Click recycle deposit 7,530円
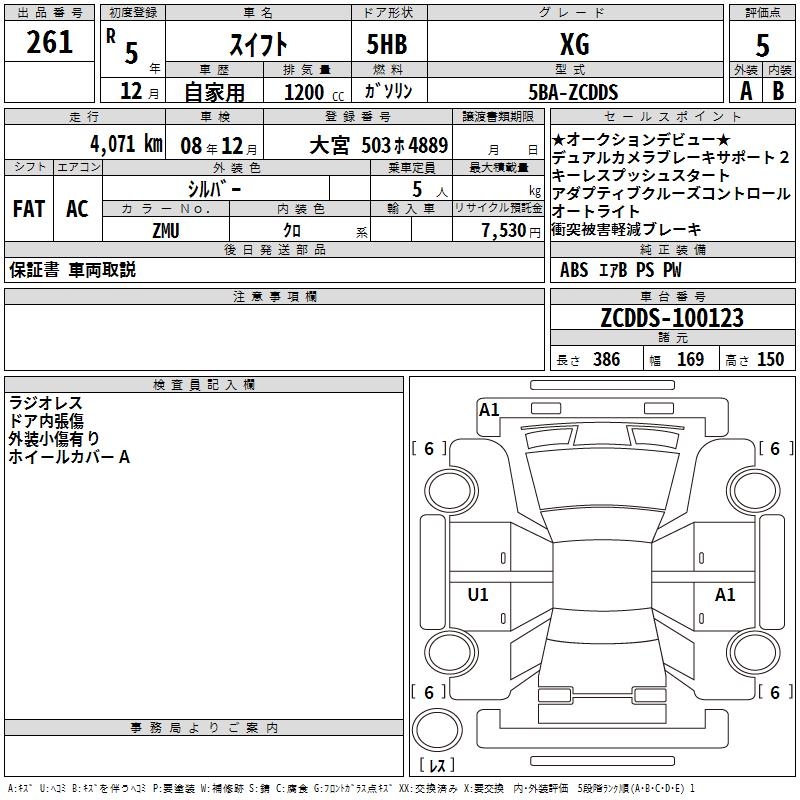Viewport: 800px width, 800px height. [511, 231]
